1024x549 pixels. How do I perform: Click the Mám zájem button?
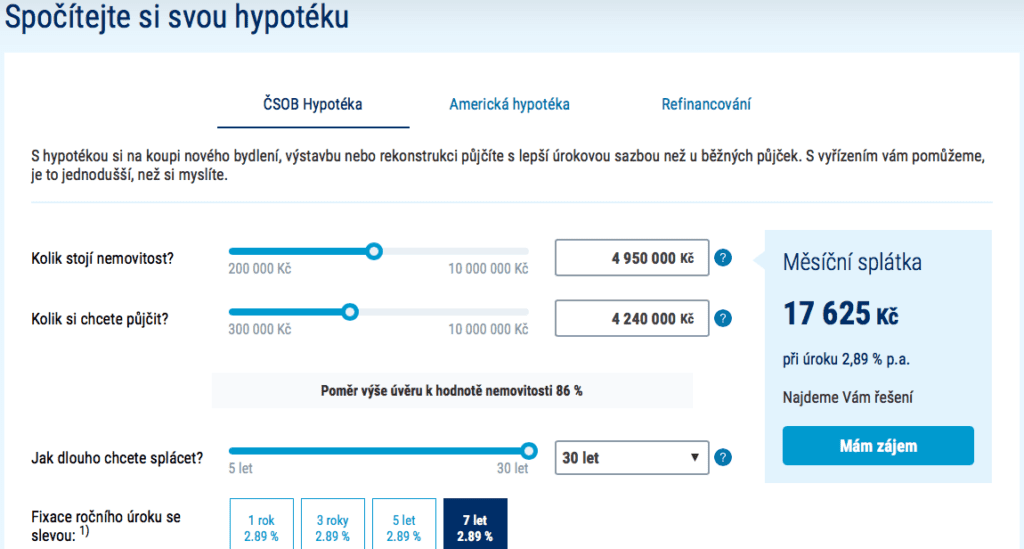click(878, 446)
